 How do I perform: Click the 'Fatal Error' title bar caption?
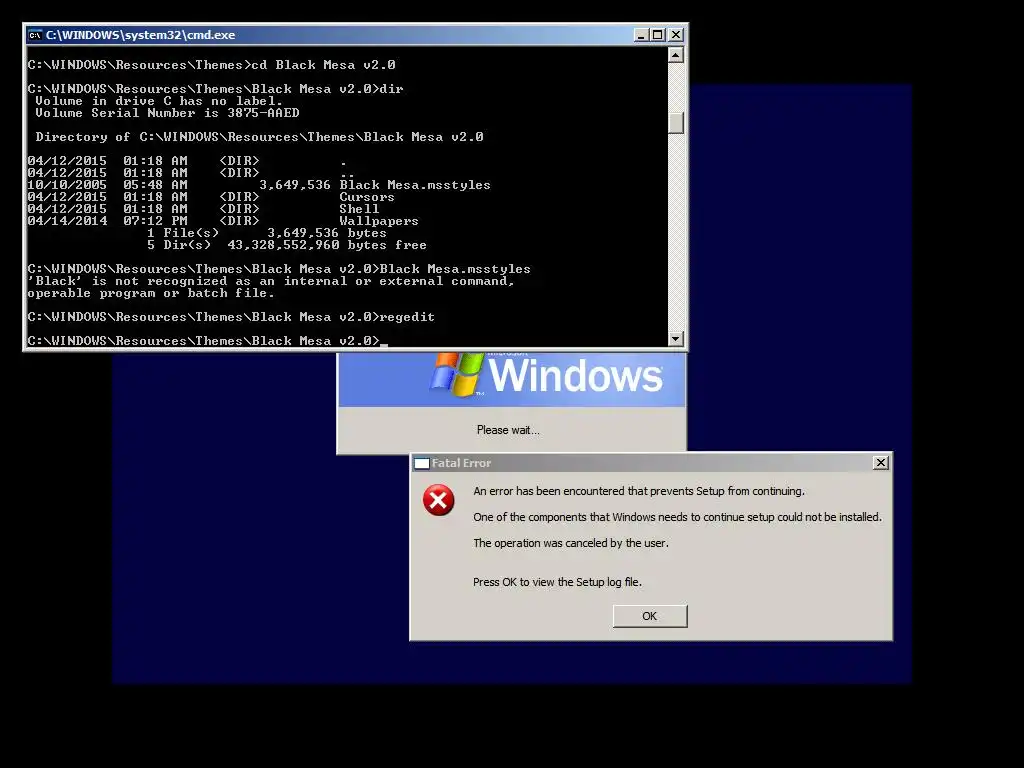tap(461, 463)
